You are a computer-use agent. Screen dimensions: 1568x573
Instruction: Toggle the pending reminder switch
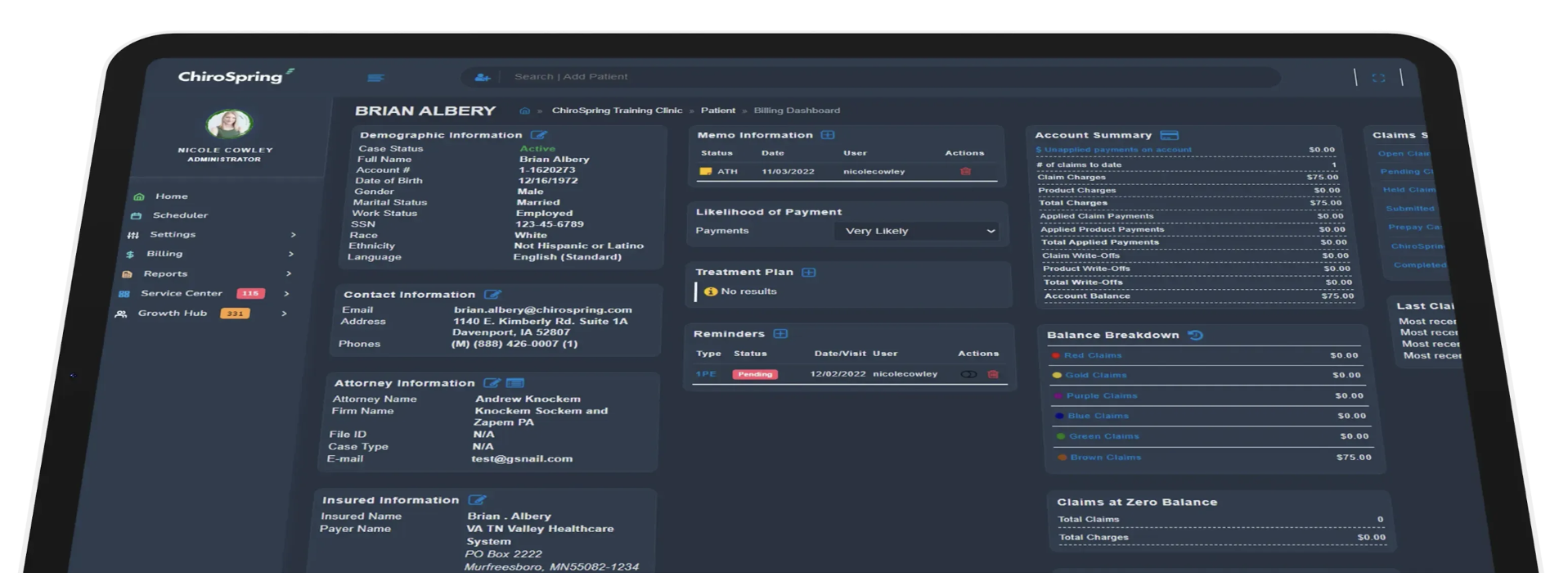(x=968, y=374)
